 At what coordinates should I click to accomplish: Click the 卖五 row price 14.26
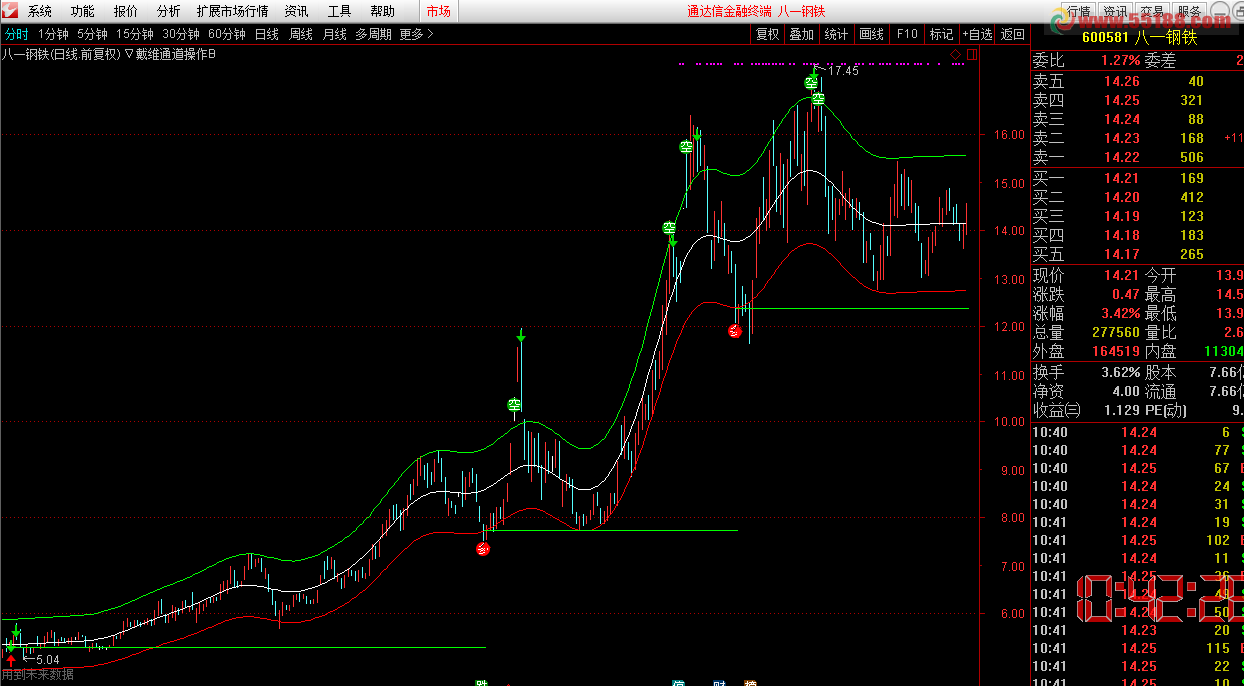[x=1122, y=82]
